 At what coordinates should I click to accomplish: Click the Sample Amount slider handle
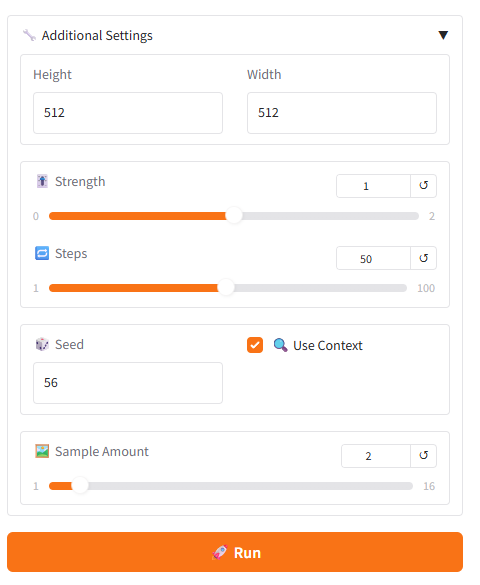(80, 486)
